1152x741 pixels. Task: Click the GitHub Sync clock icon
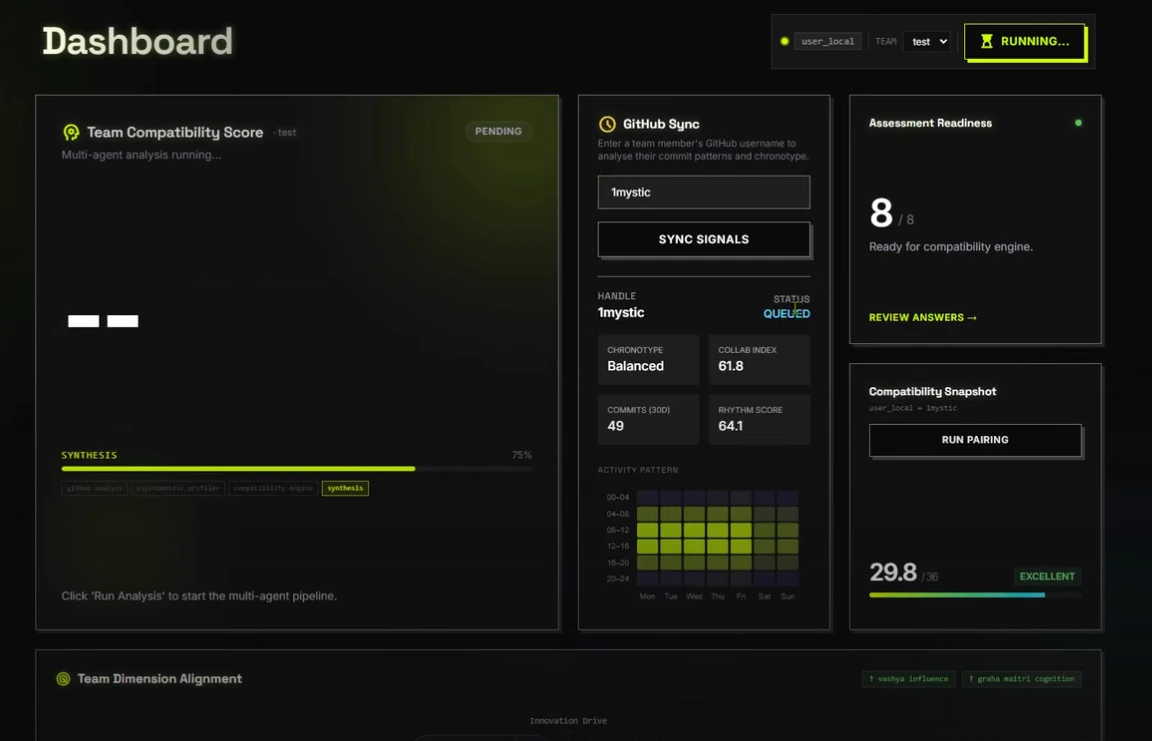(x=607, y=124)
